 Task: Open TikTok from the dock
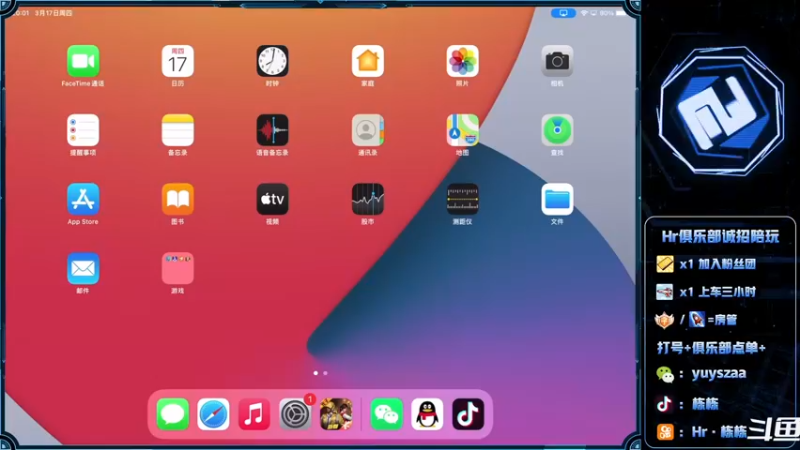[468, 414]
